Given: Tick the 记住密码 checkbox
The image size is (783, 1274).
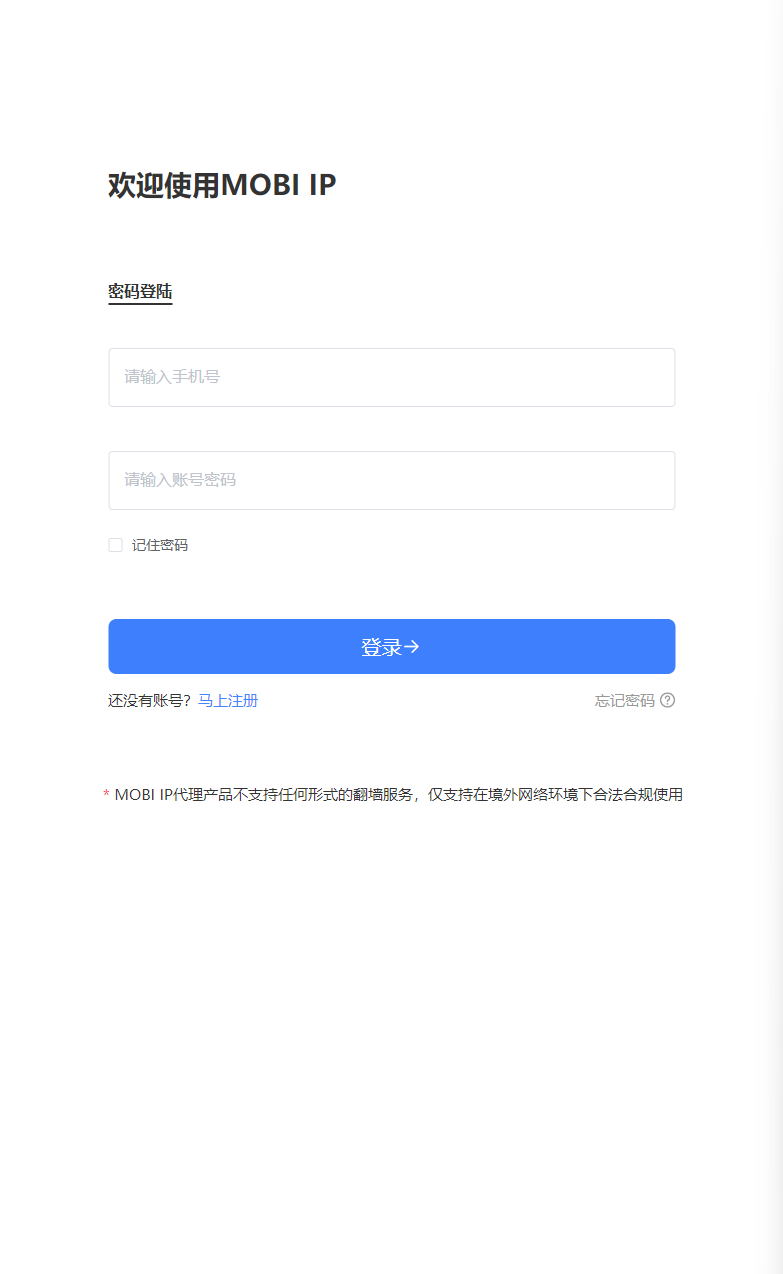Looking at the screenshot, I should pos(115,545).
